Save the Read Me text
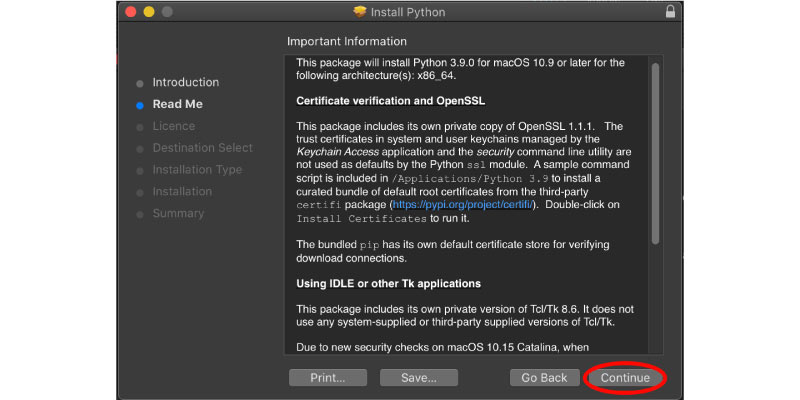The width and height of the screenshot is (800, 400). point(418,378)
